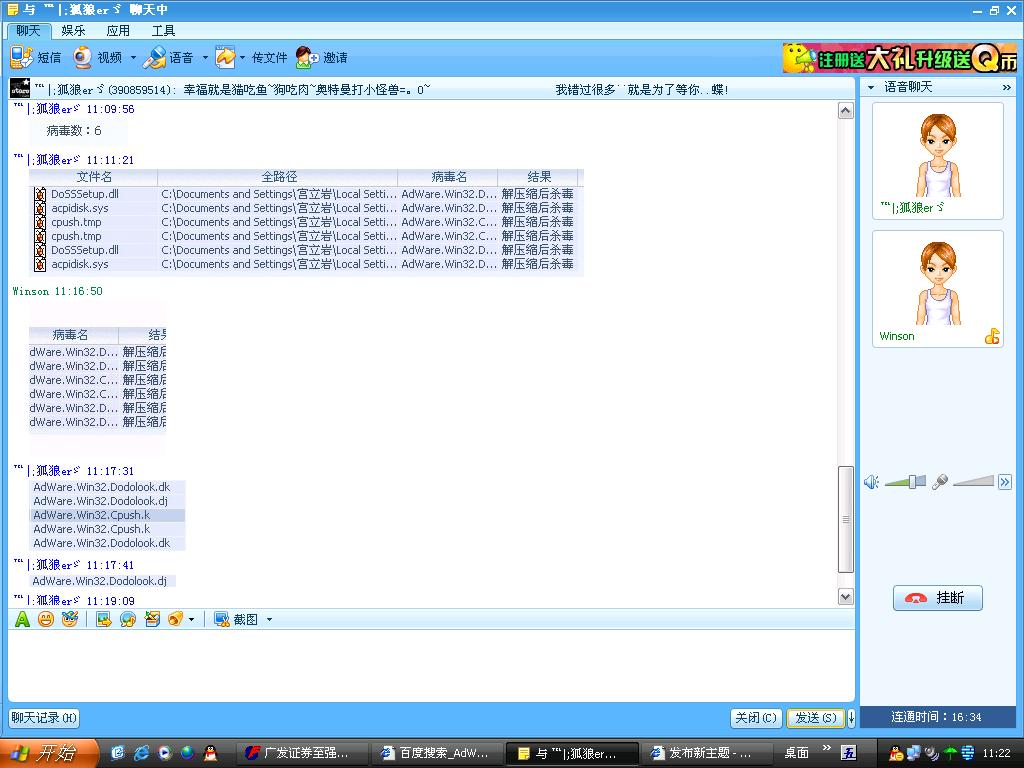Click AdWare.Win32.Dodolook.dj under 11:17:41
1024x768 pixels.
click(x=100, y=581)
